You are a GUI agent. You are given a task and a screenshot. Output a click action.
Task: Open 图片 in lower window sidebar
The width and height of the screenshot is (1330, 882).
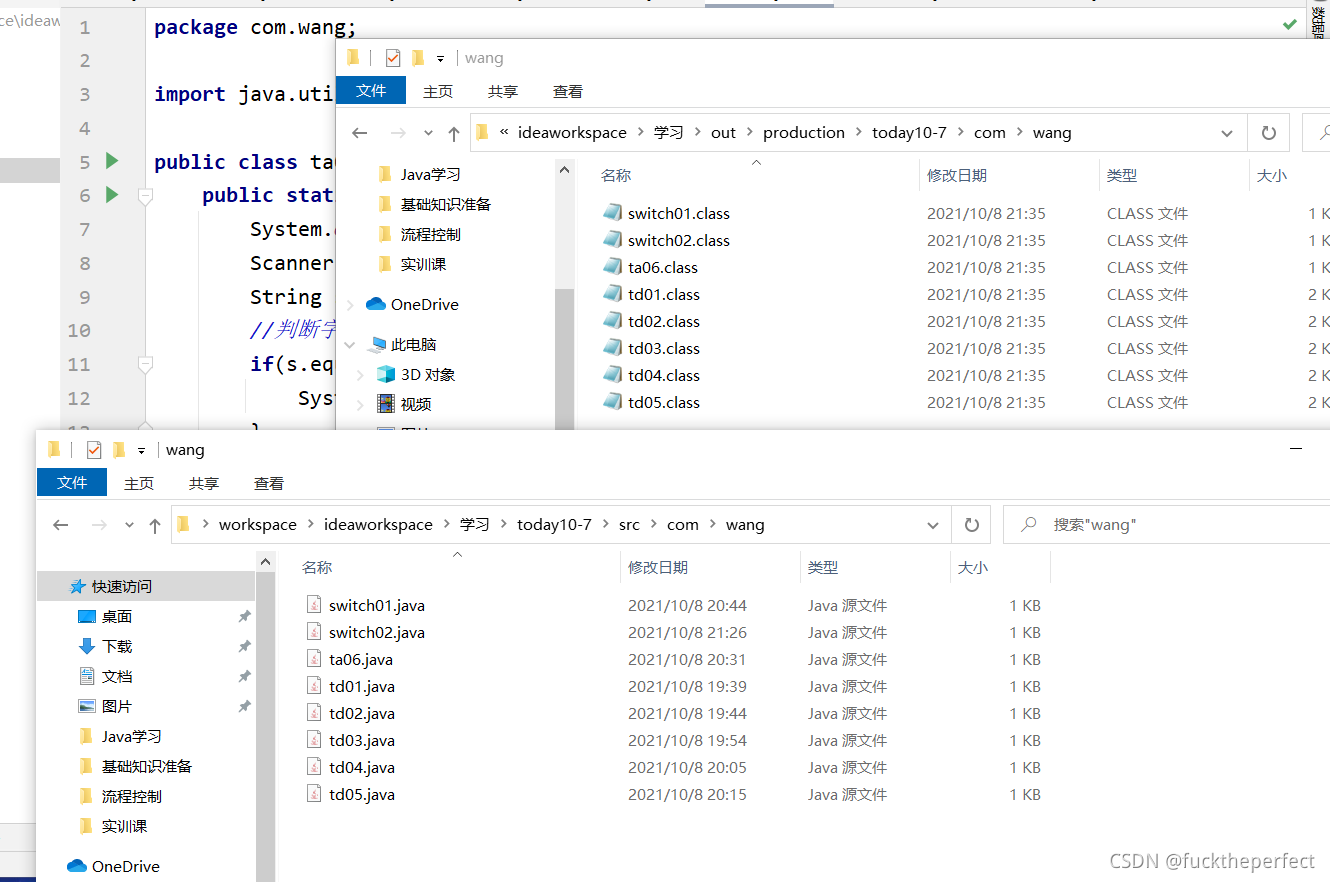click(117, 706)
